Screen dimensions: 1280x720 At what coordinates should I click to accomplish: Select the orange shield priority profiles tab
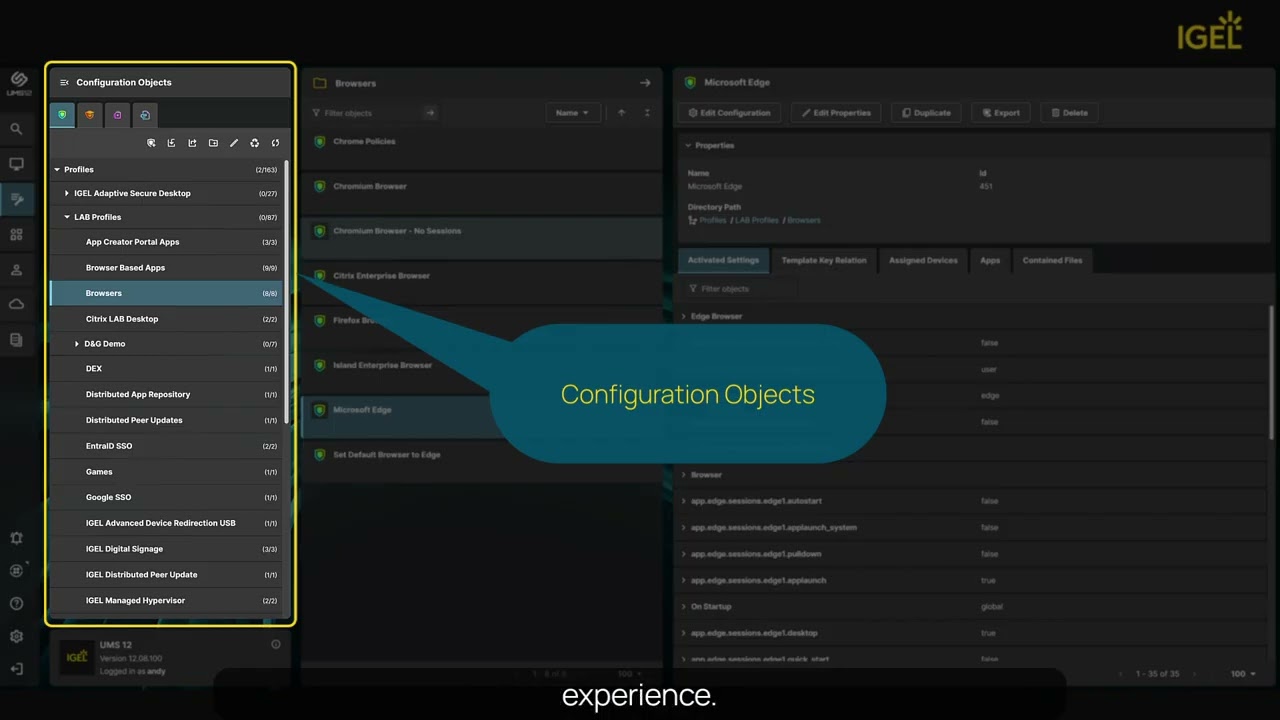90,115
